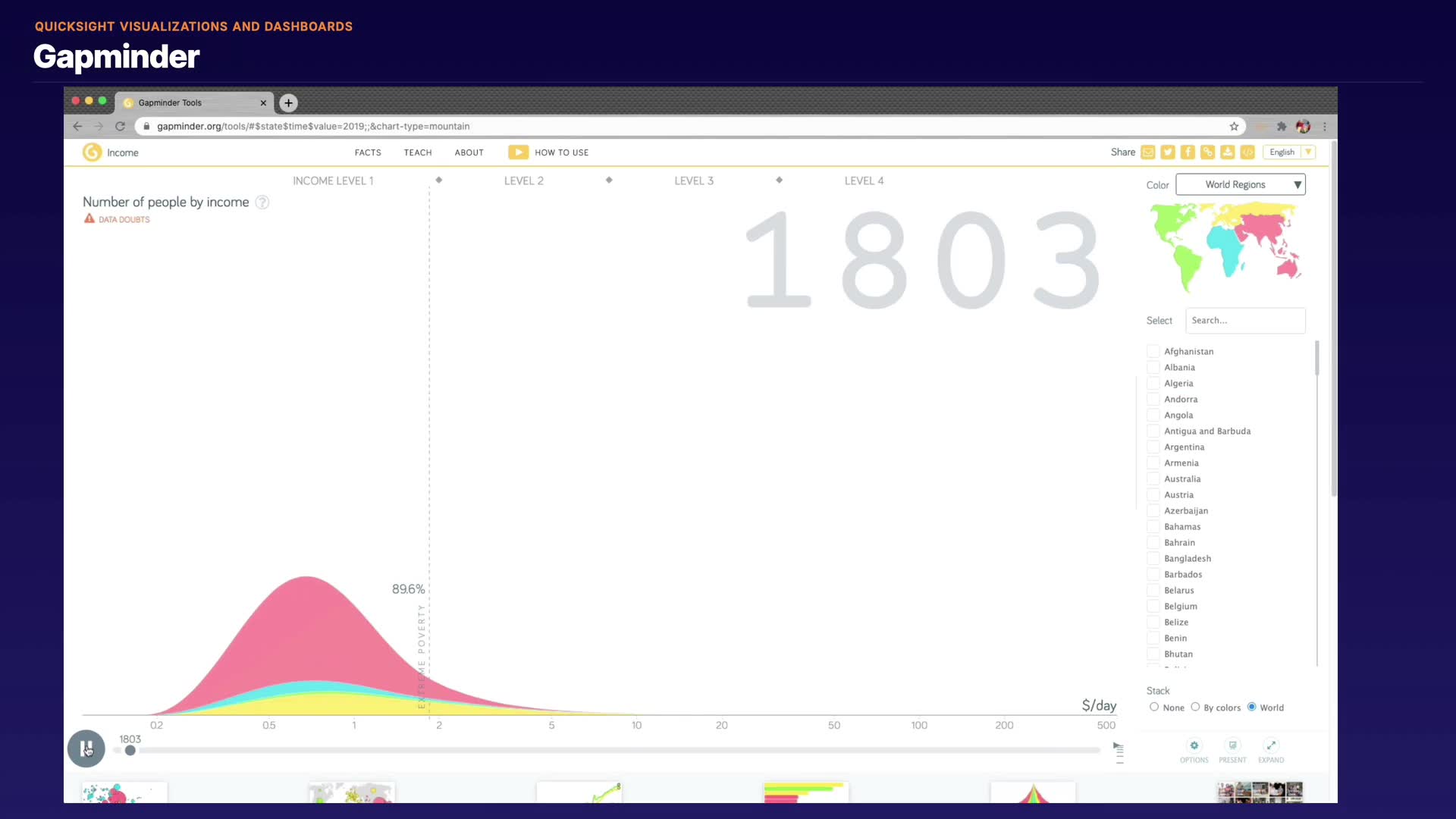Check the Afghanistan country checkbox
The width and height of the screenshot is (1456, 819).
[1153, 351]
